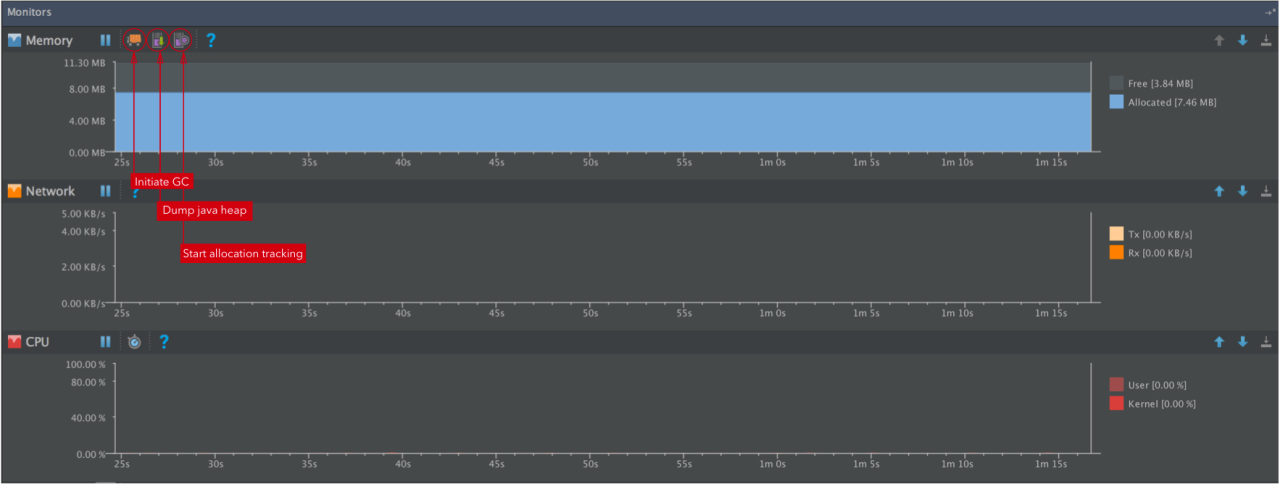Viewport: 1280px width, 484px height.
Task: Click the Dump Java Heap icon
Action: pos(158,41)
